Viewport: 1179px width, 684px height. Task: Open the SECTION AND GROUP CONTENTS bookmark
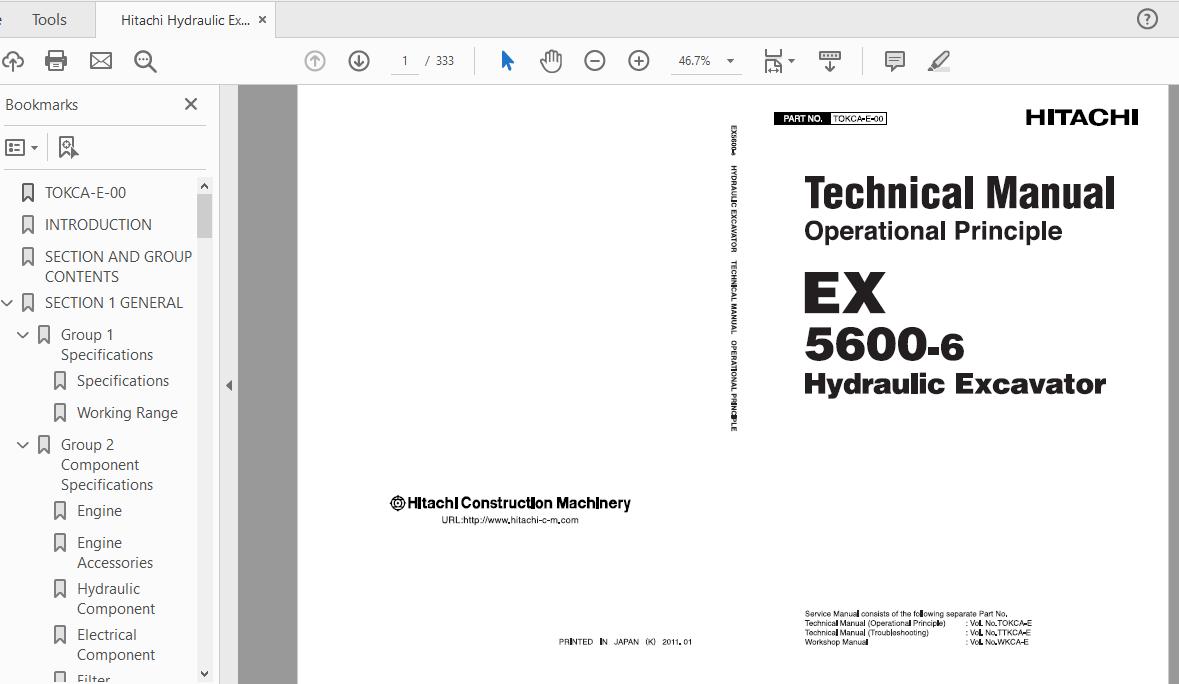(x=118, y=266)
